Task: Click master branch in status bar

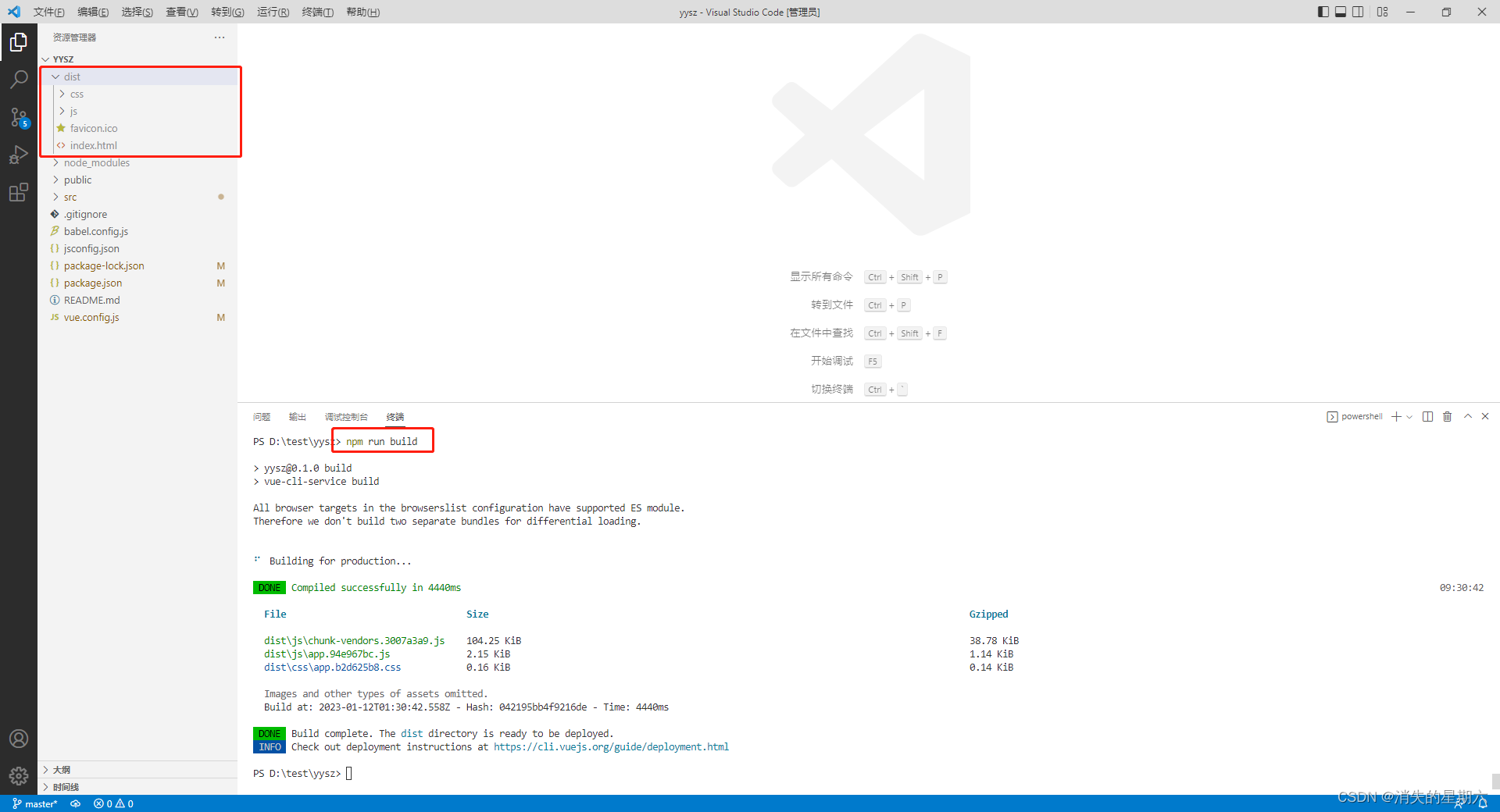Action: pos(35,803)
